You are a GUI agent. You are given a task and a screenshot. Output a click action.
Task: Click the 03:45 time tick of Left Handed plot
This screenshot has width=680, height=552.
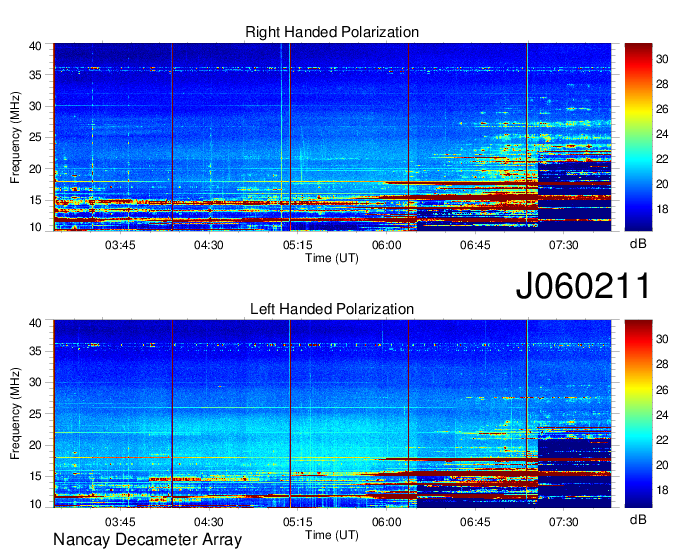pyautogui.click(x=120, y=522)
